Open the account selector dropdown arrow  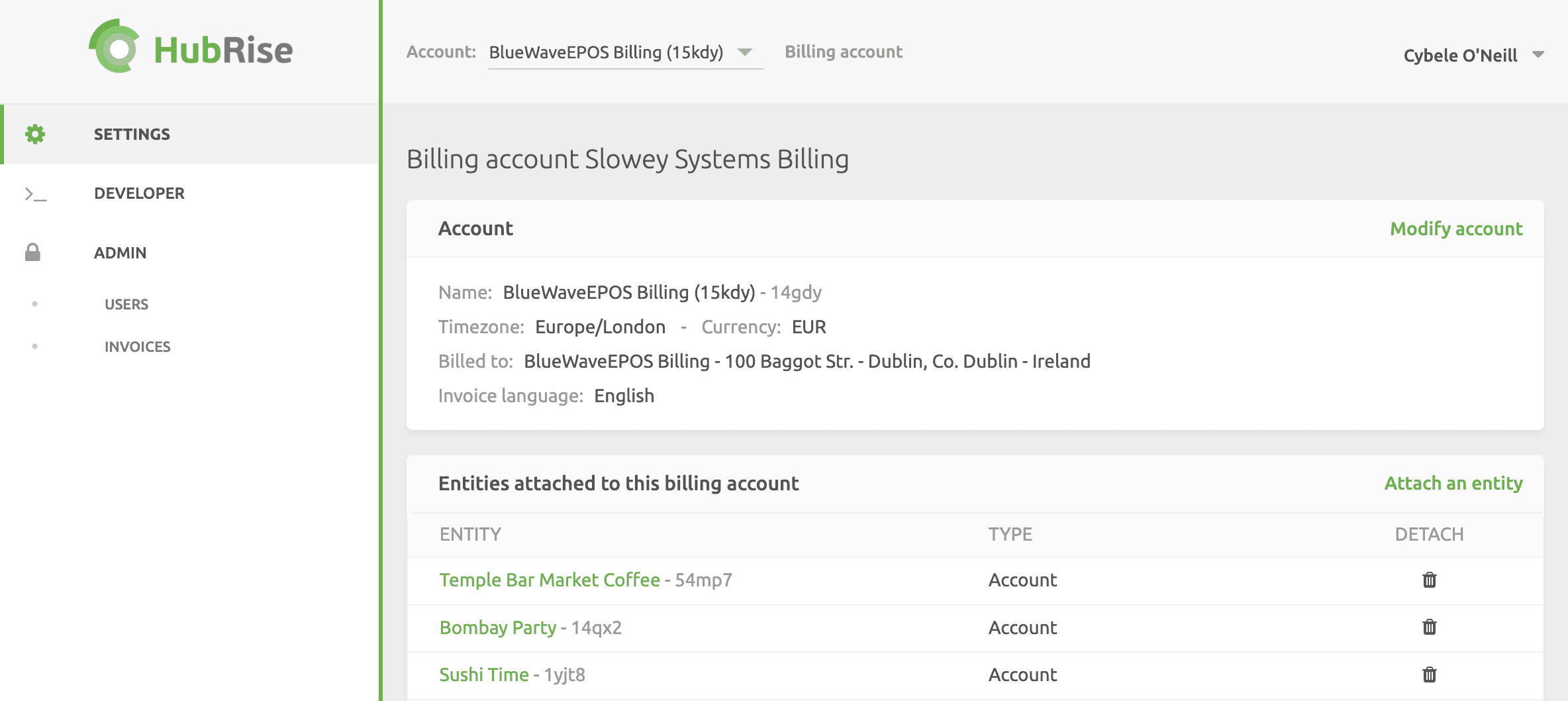[745, 52]
